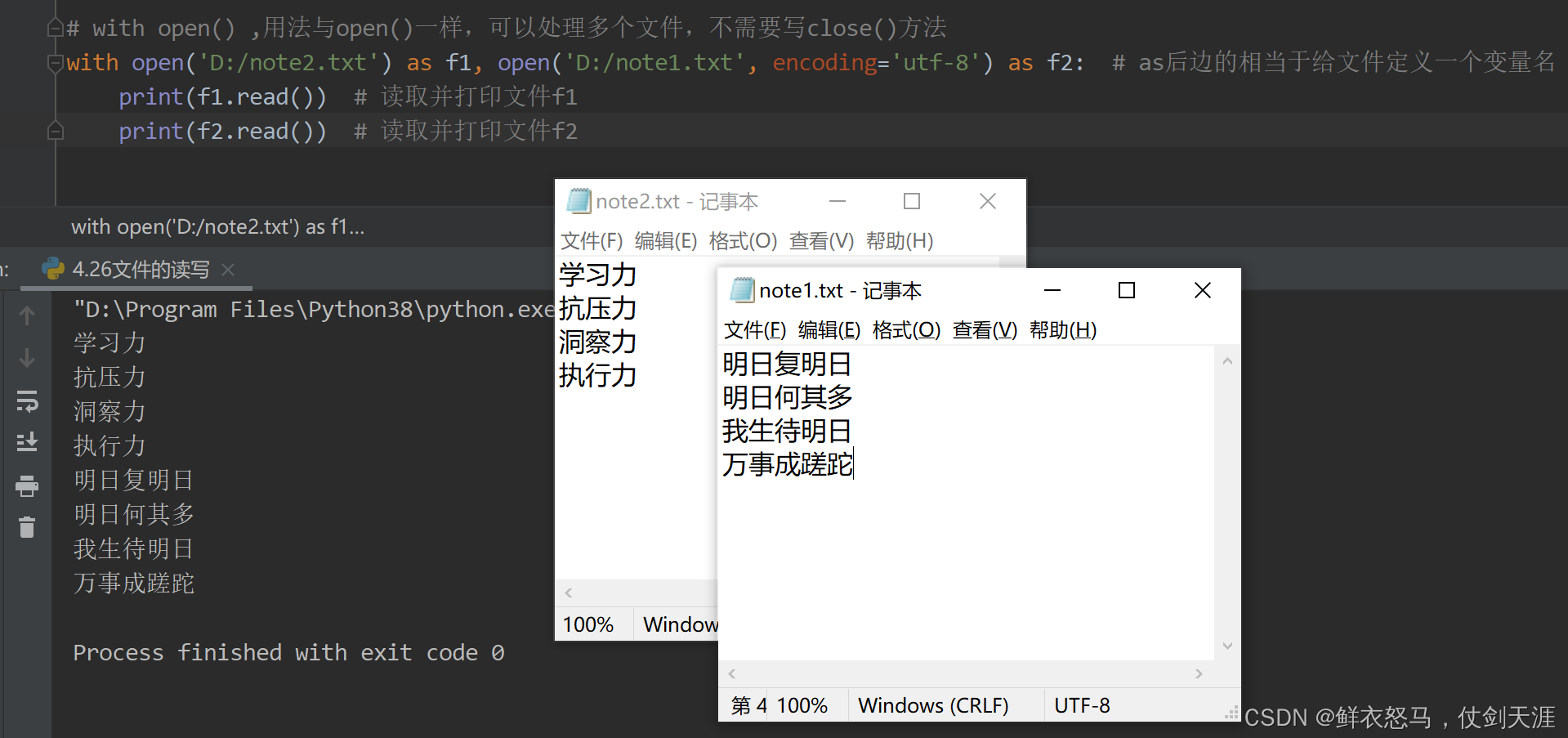This screenshot has height=738, width=1568.
Task: Click the scroll down arrow in the note1.txt window
Action: click(1227, 646)
